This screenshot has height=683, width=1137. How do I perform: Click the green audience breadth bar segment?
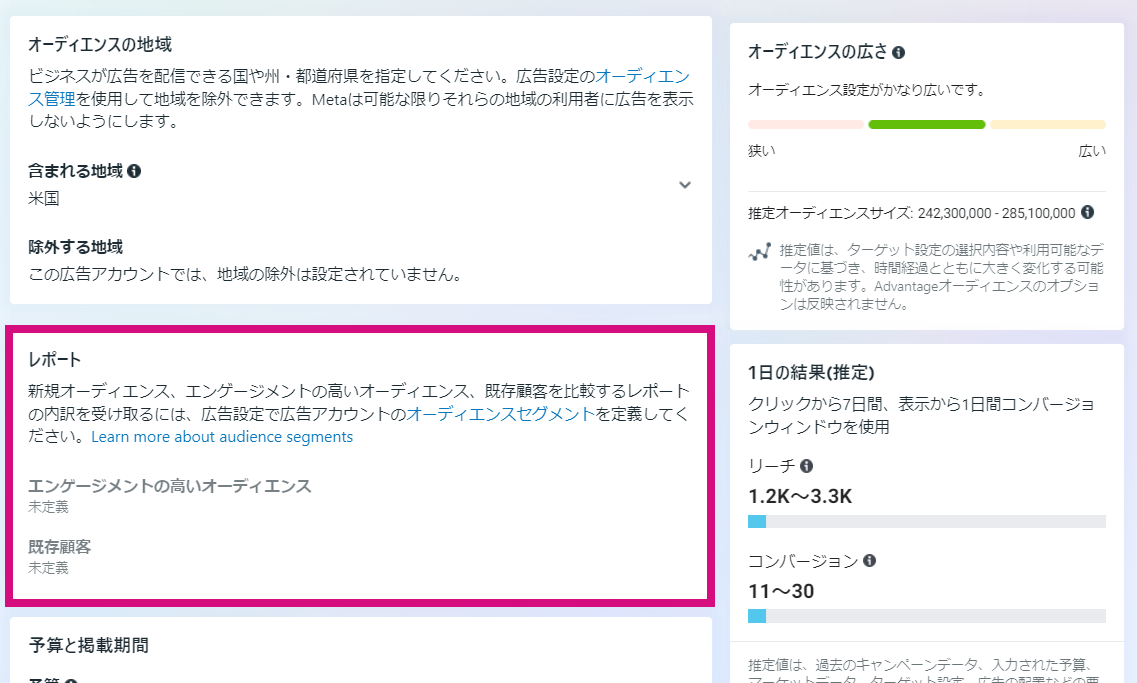pos(927,125)
